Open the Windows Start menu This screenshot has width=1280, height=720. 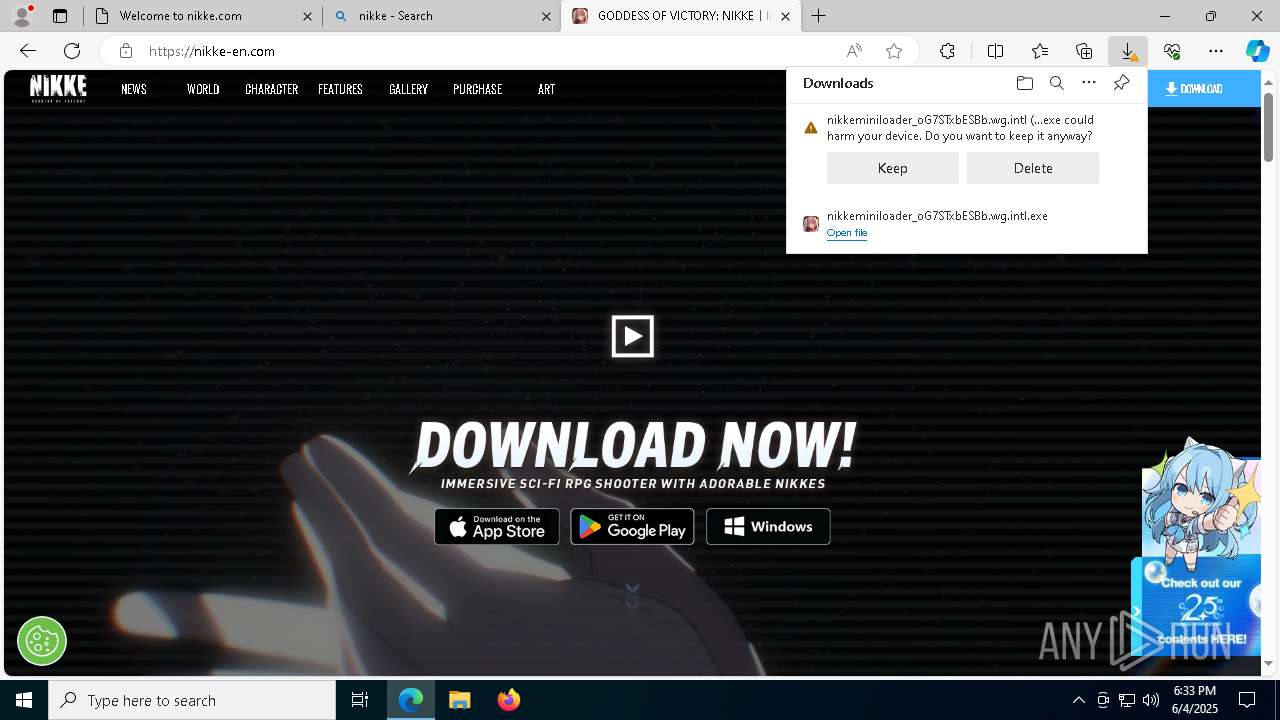coord(24,700)
